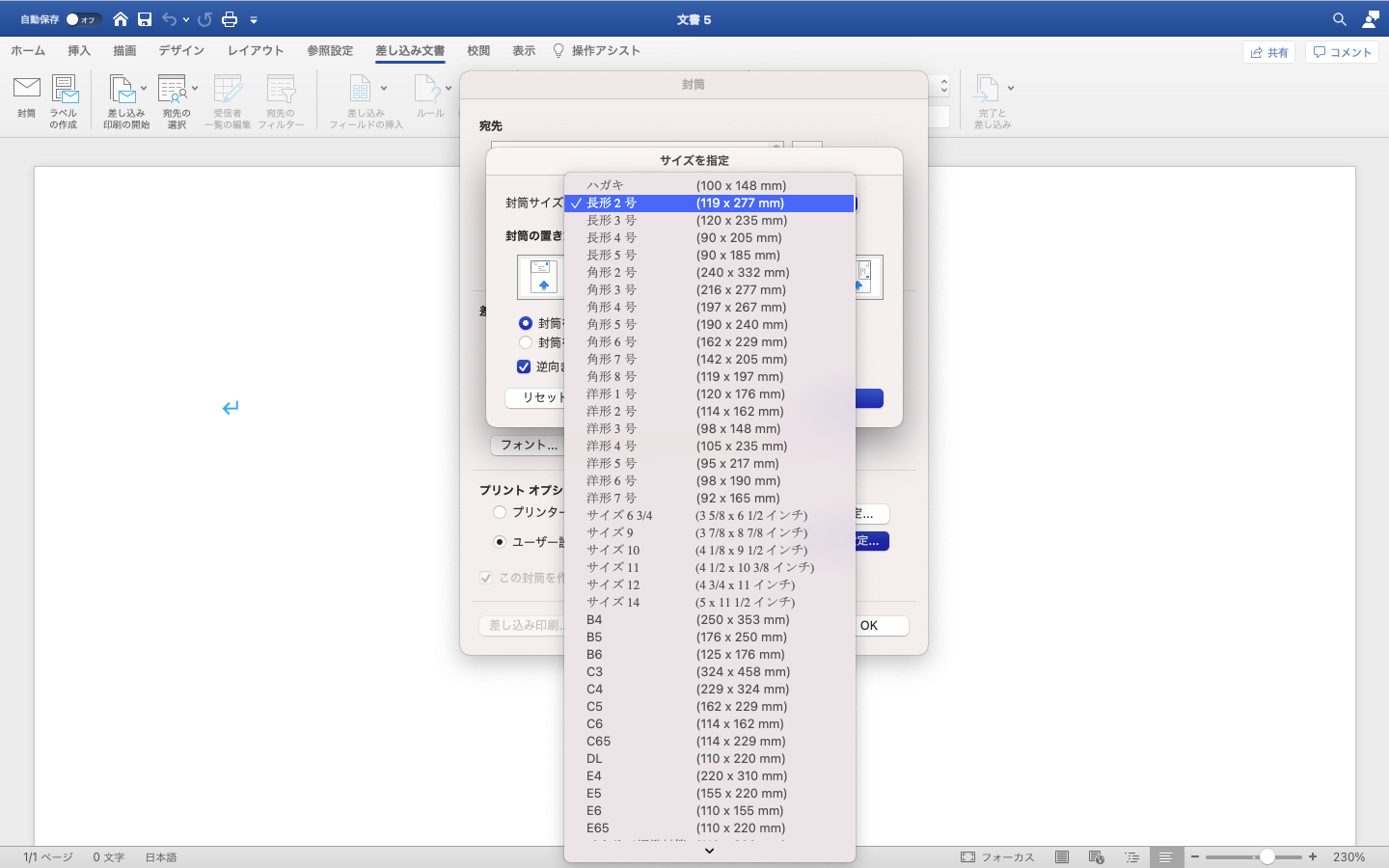Viewport: 1389px width, 868px height.
Task: Undo the last action
Action: 170,19
